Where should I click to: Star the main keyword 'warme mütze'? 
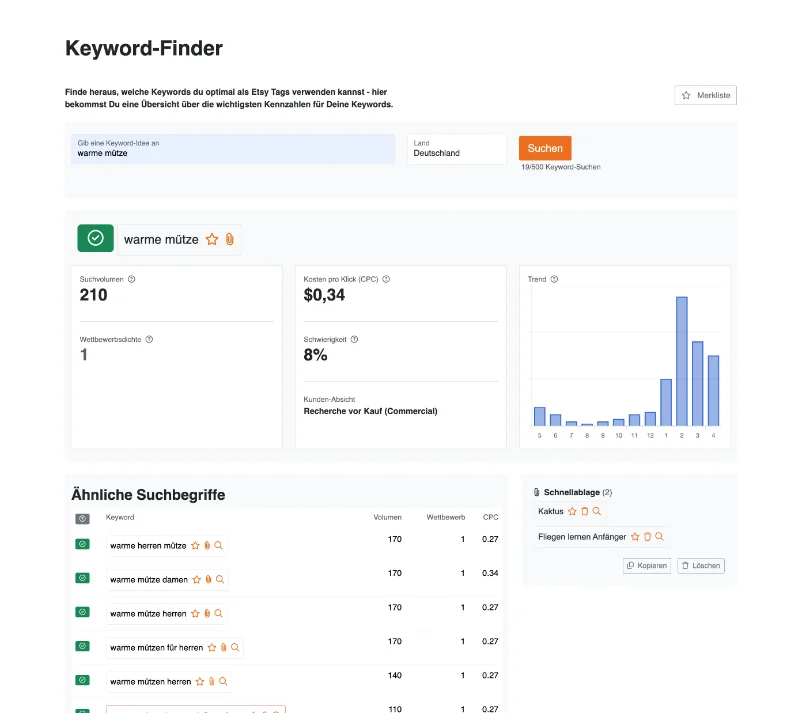coord(211,239)
